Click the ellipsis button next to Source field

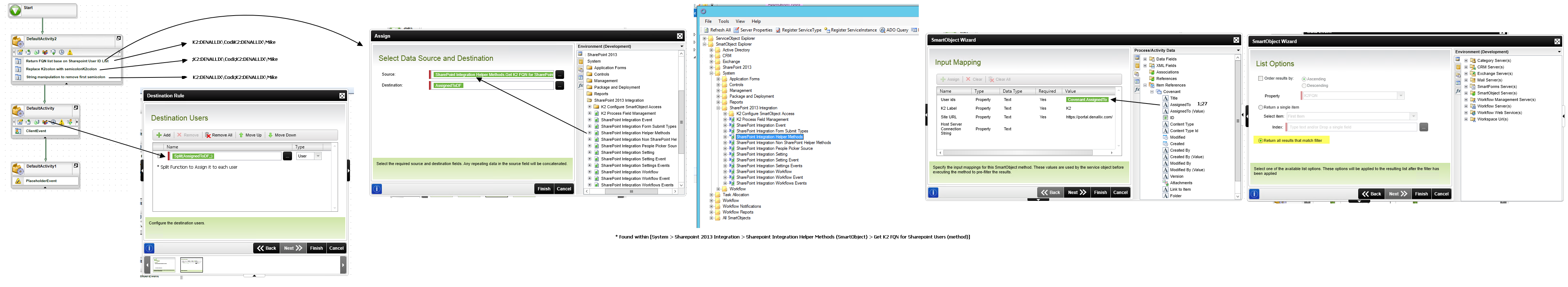click(559, 75)
